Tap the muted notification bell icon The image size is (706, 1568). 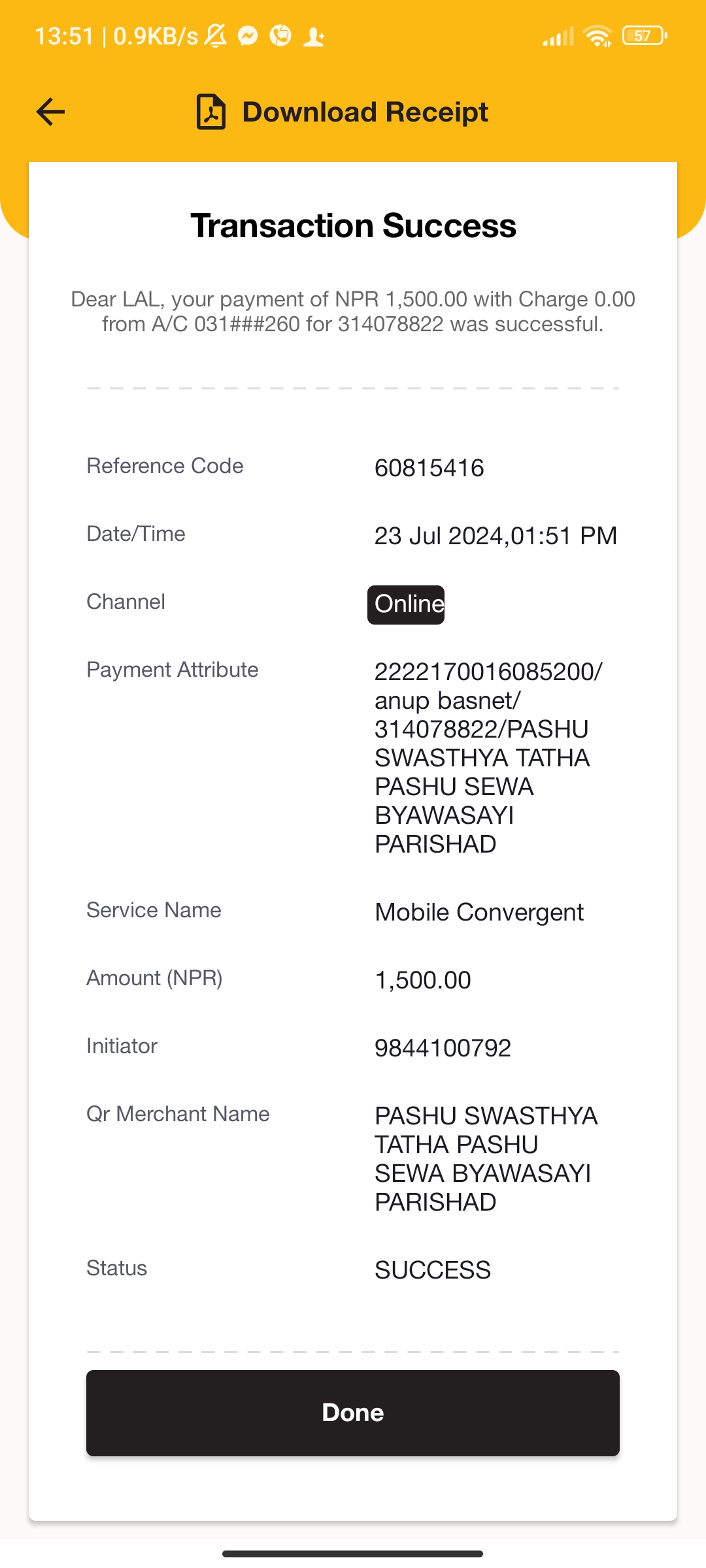pyautogui.click(x=216, y=35)
